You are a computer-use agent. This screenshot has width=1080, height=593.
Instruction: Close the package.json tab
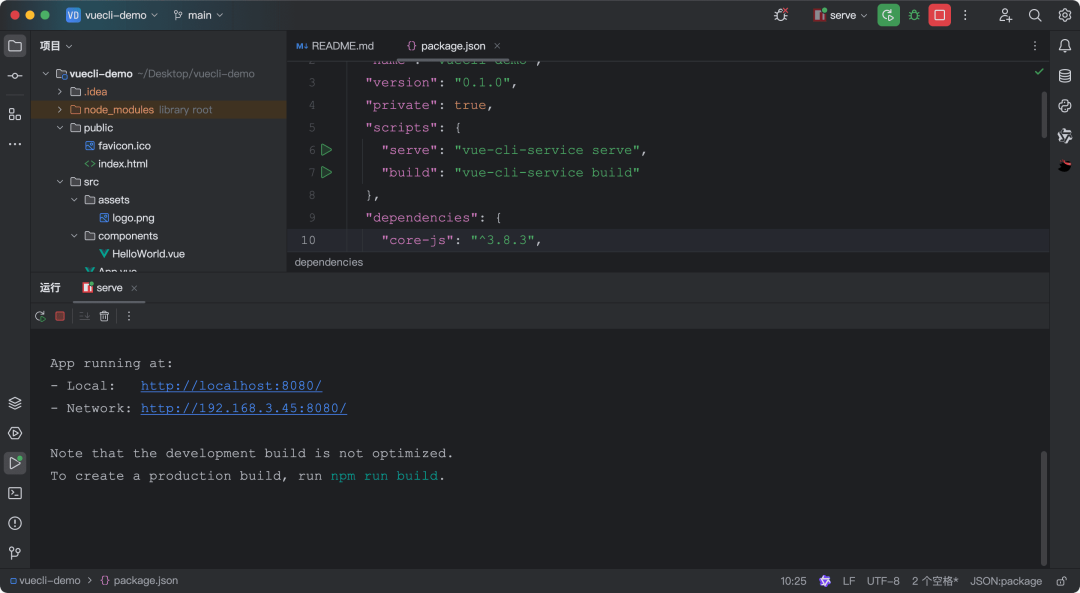(497, 46)
